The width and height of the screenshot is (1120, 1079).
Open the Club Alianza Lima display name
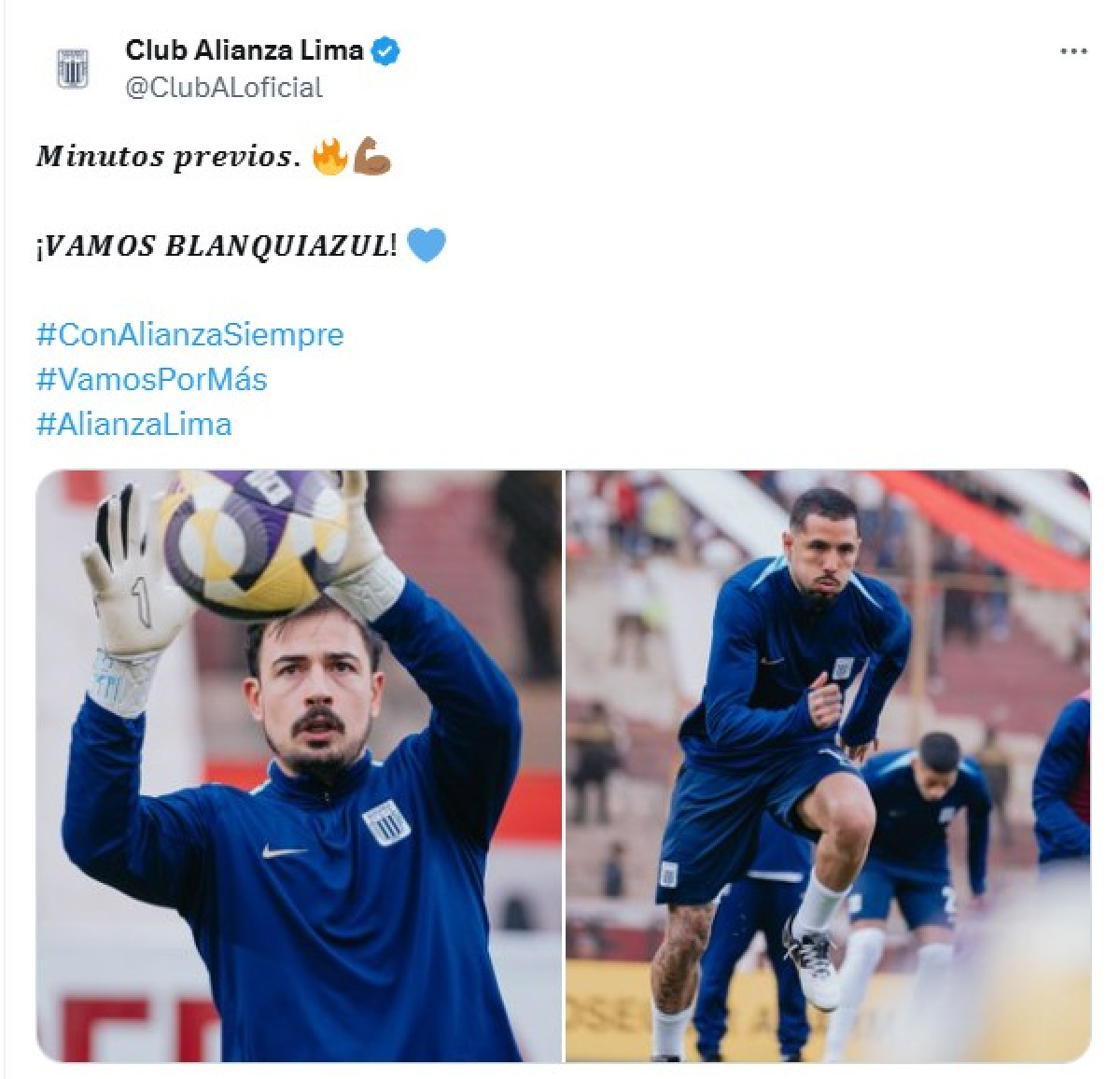point(245,49)
